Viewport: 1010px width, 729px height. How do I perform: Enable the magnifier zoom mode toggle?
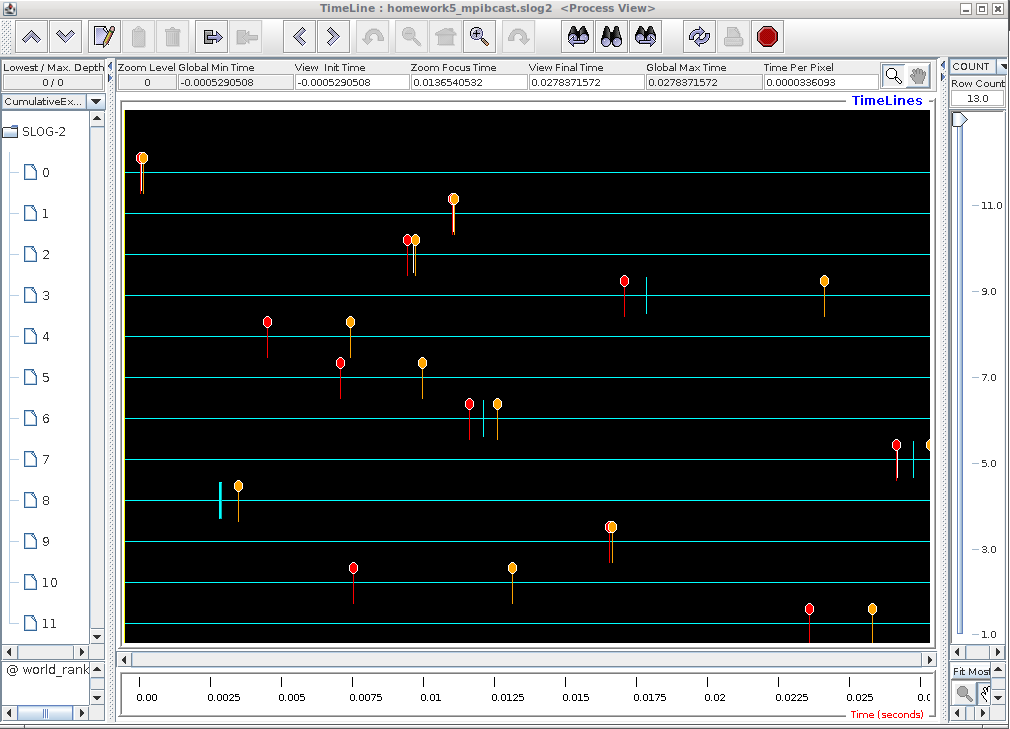click(894, 76)
